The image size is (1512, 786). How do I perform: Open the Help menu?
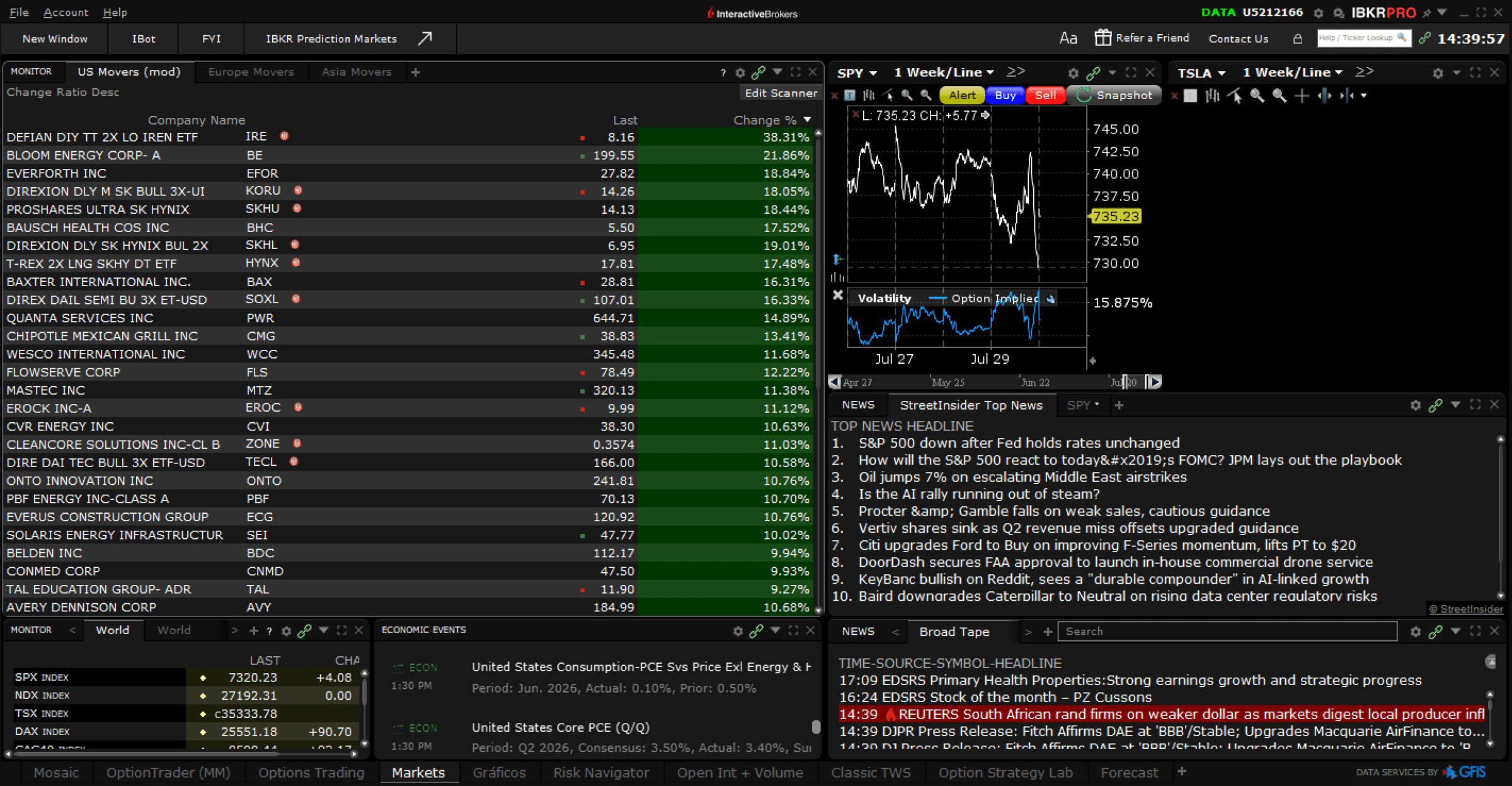pos(115,12)
